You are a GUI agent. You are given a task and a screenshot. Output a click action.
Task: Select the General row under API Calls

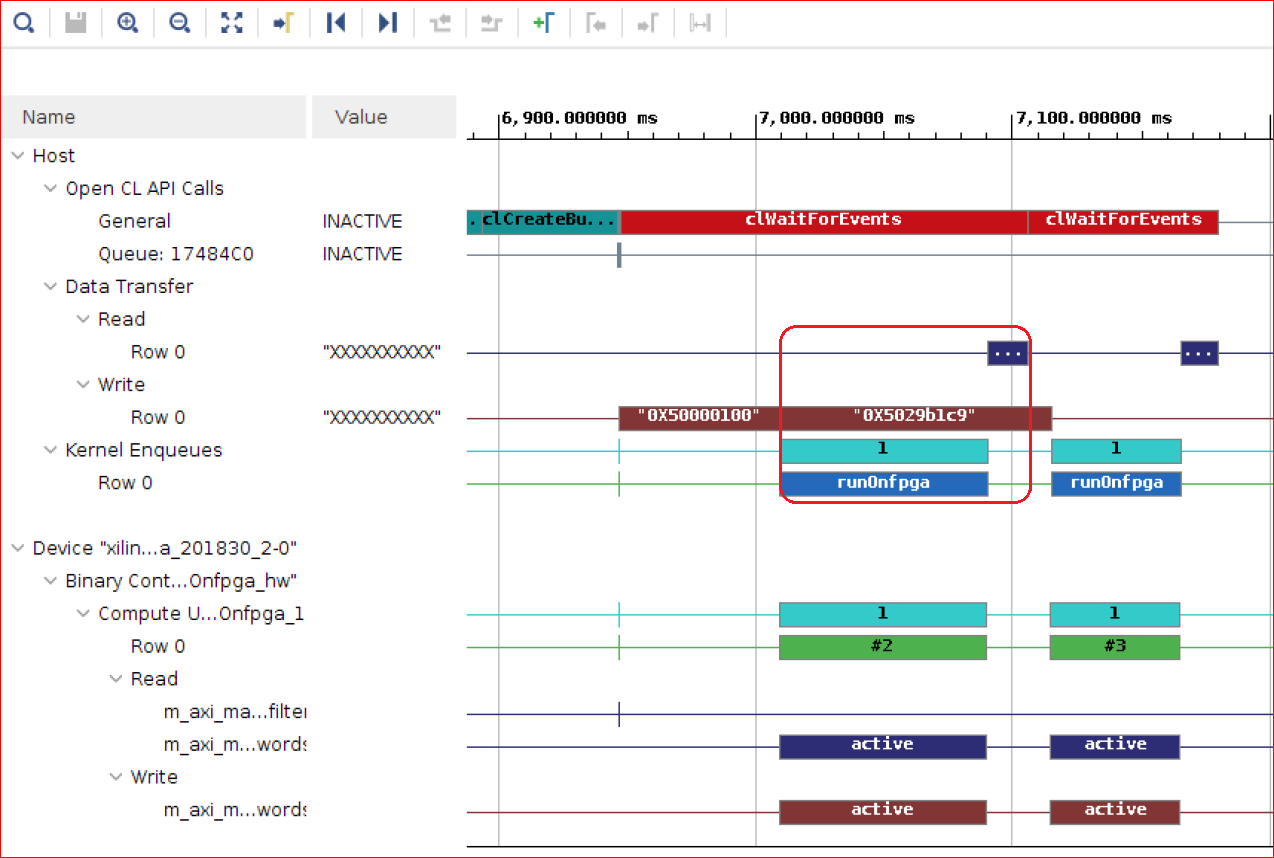pyautogui.click(x=134, y=221)
